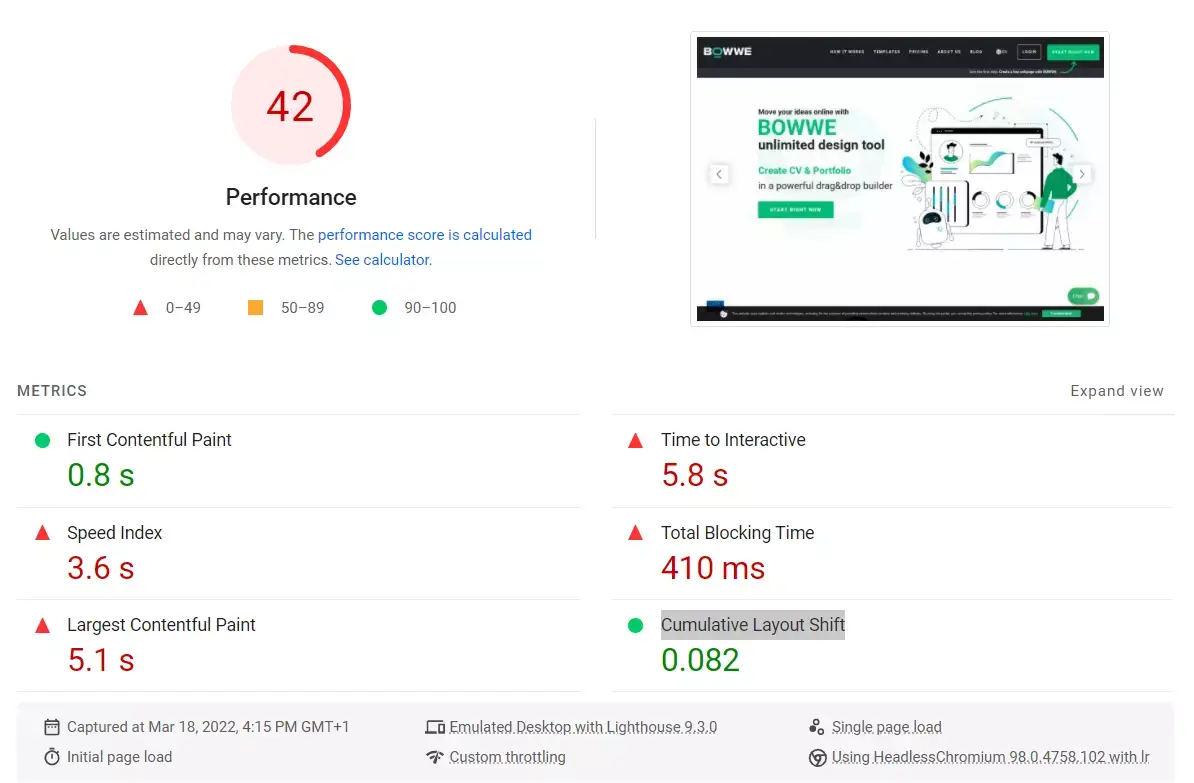Screen dimensions: 1194x783
Task: Click the 410 ms value
Action: (x=713, y=567)
